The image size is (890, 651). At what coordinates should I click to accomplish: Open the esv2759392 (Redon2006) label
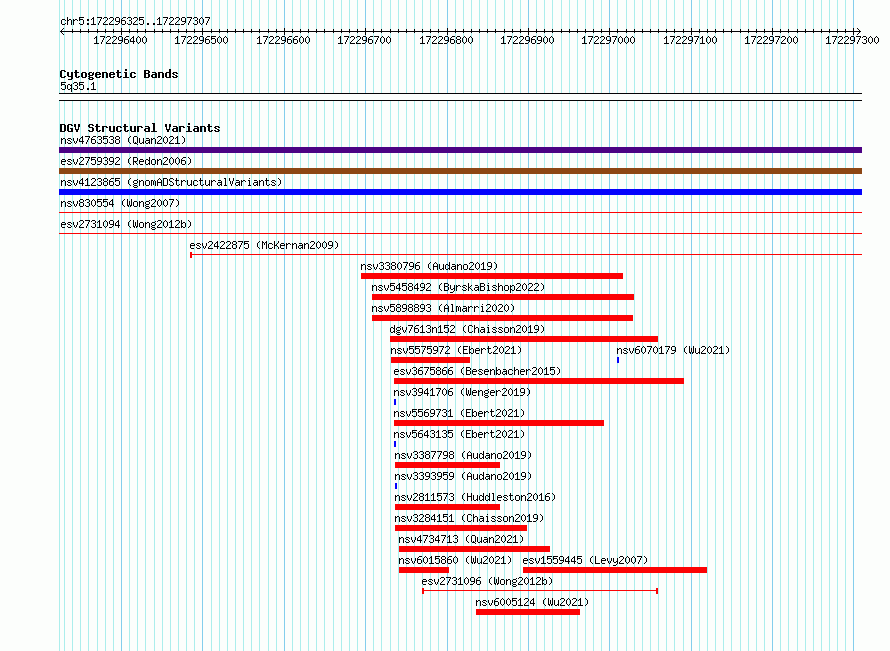click(x=126, y=161)
